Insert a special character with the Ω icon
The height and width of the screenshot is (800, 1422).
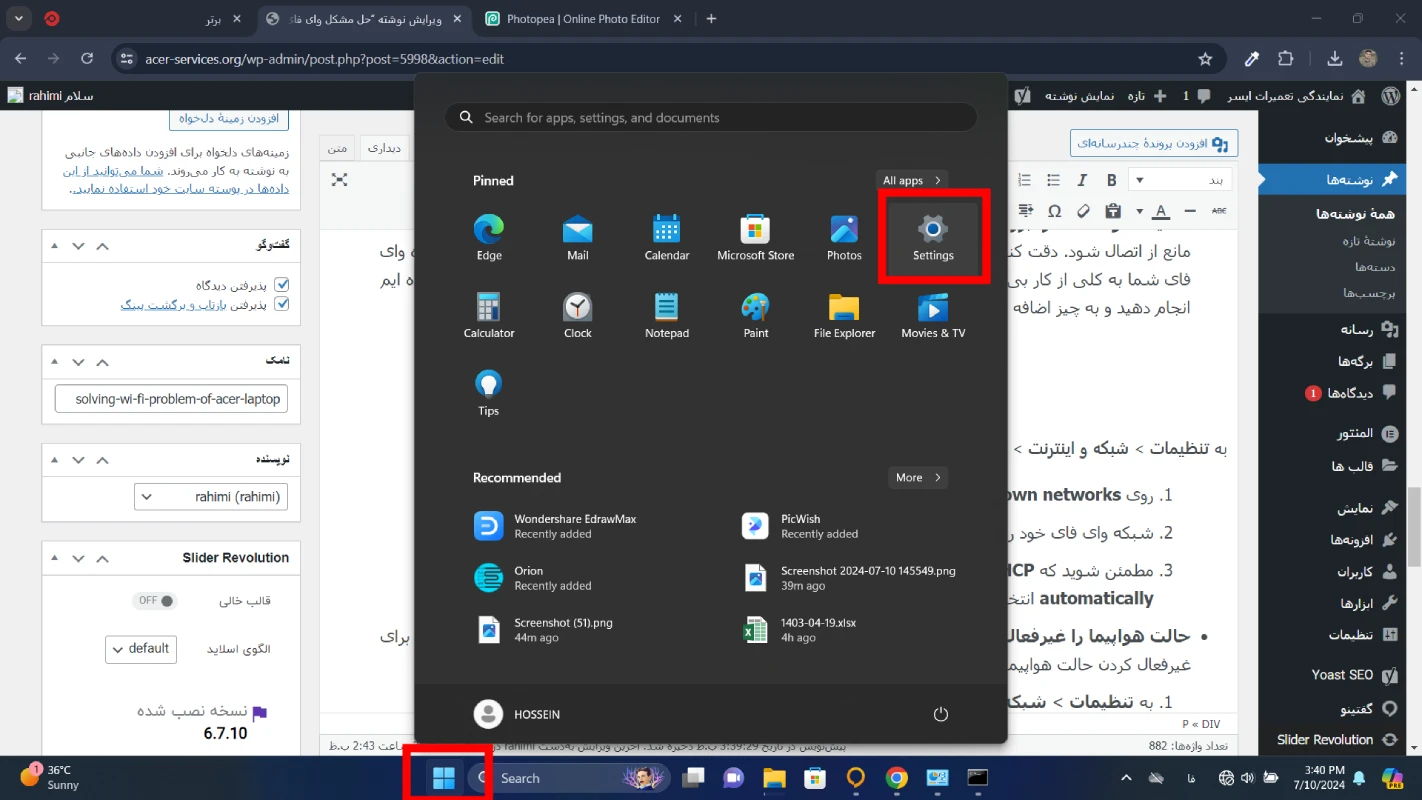tap(1054, 210)
